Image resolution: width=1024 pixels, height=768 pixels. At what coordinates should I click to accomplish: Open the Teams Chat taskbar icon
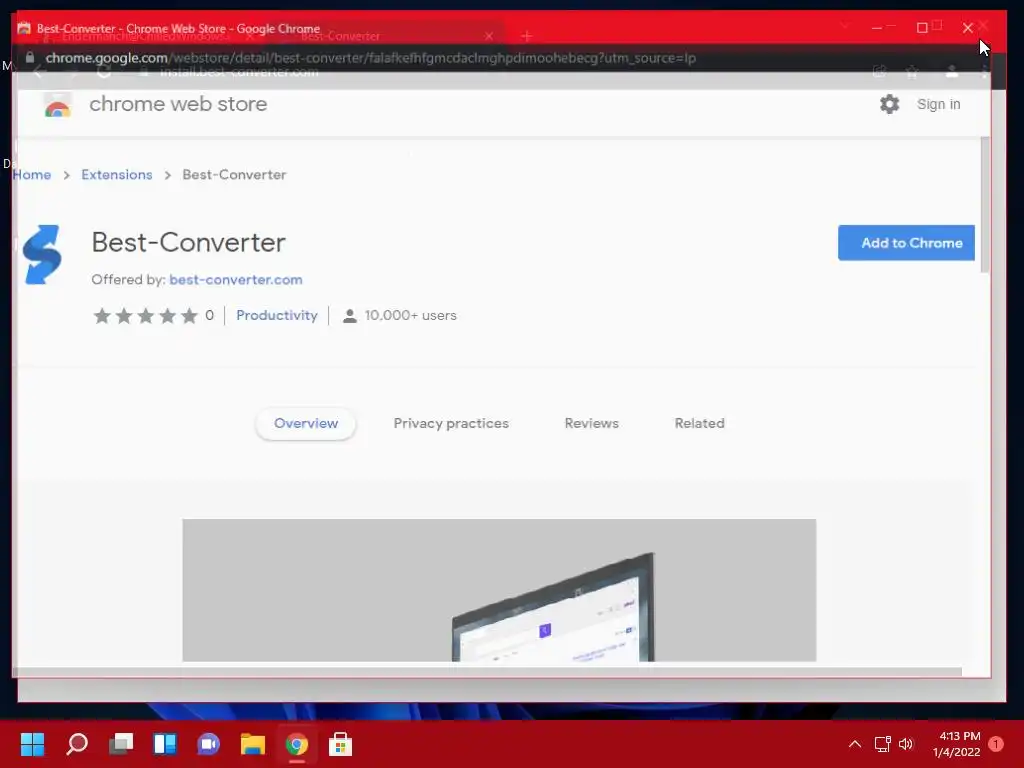[x=208, y=744]
